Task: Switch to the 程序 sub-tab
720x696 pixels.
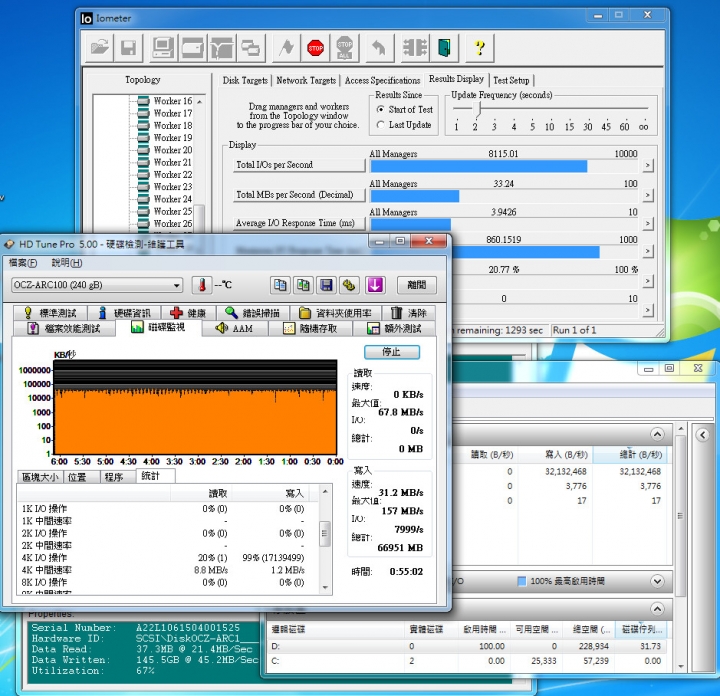Action: pos(118,477)
